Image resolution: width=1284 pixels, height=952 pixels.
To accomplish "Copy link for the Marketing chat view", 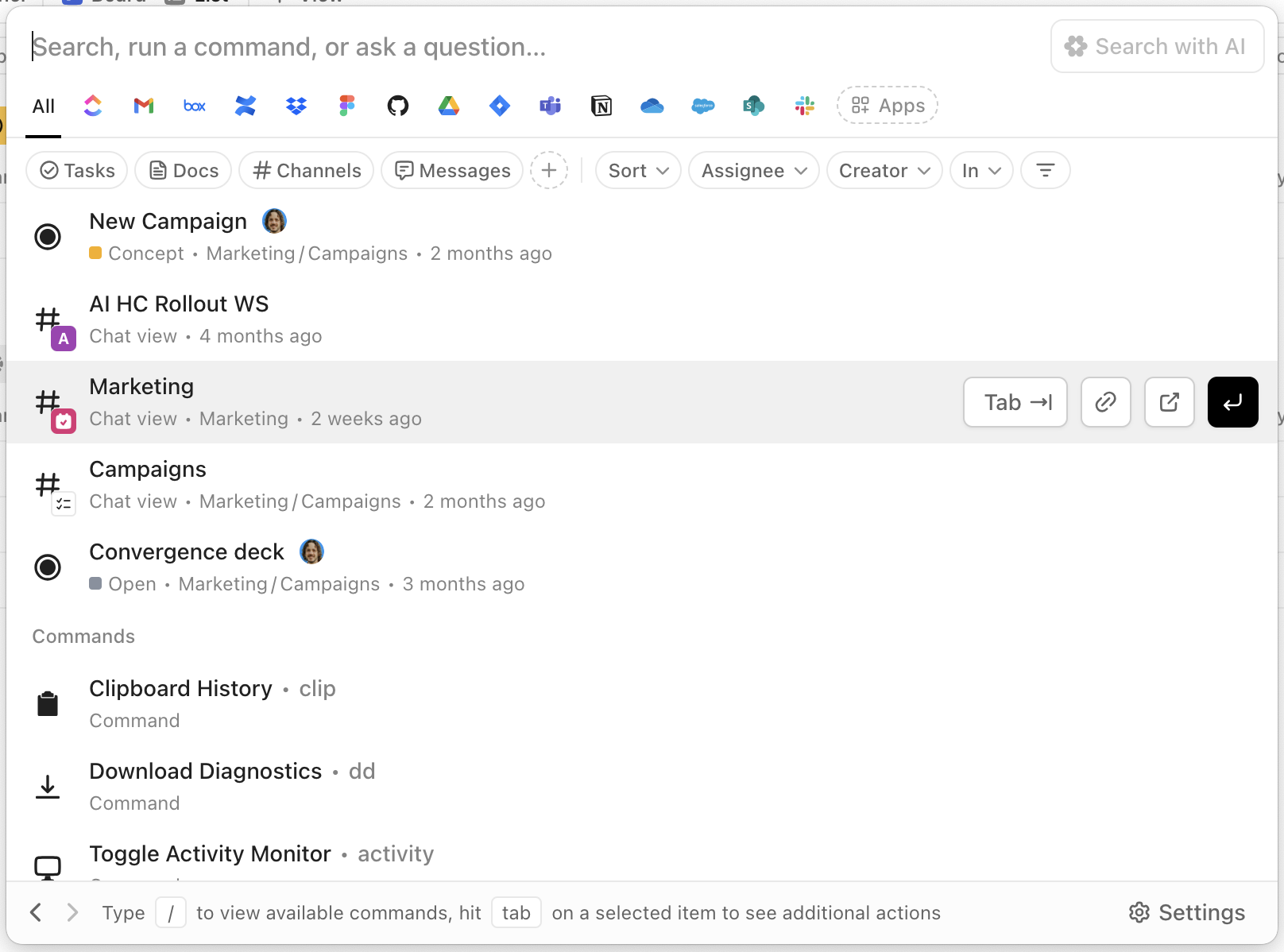I will point(1105,402).
